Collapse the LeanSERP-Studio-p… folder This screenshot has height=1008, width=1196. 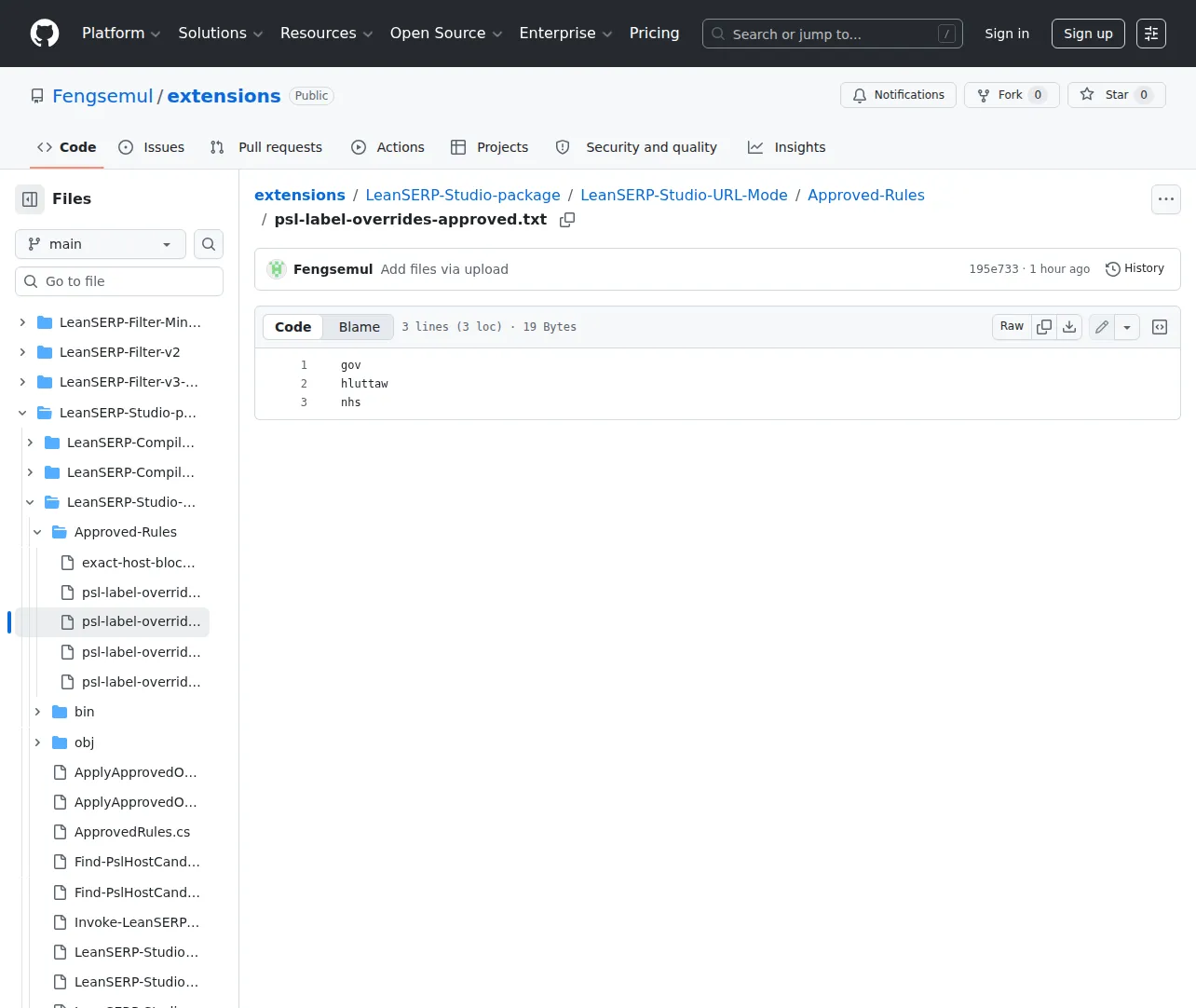coord(23,413)
